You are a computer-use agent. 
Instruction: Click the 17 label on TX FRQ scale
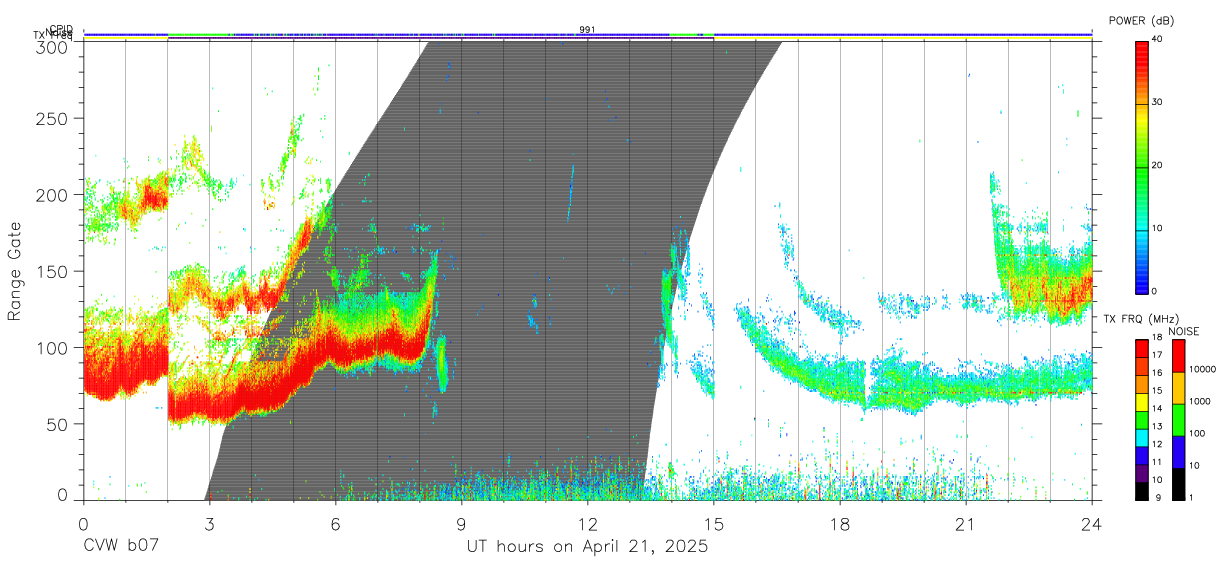click(x=1156, y=355)
